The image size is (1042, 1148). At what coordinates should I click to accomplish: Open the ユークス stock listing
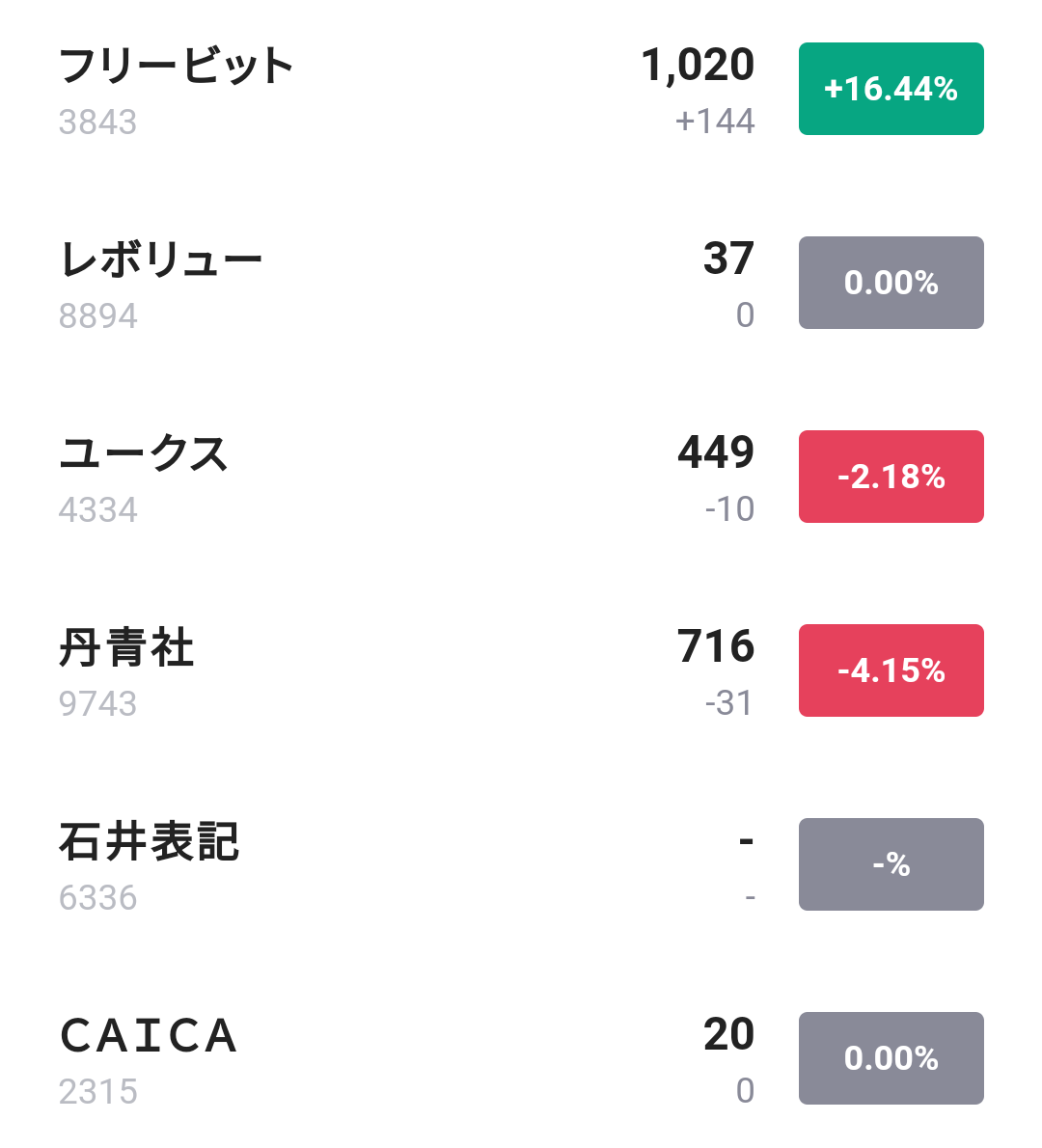144,453
